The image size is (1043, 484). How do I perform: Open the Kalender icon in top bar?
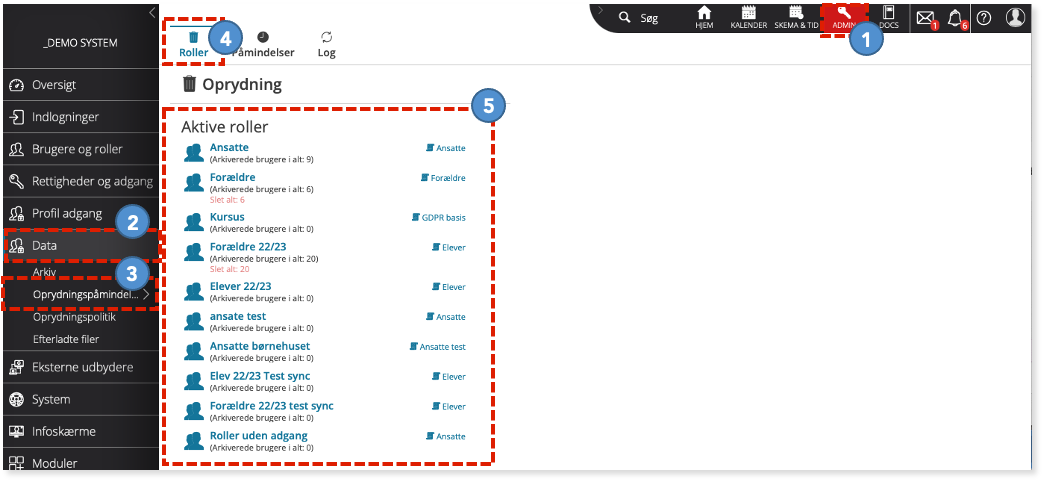(x=748, y=17)
